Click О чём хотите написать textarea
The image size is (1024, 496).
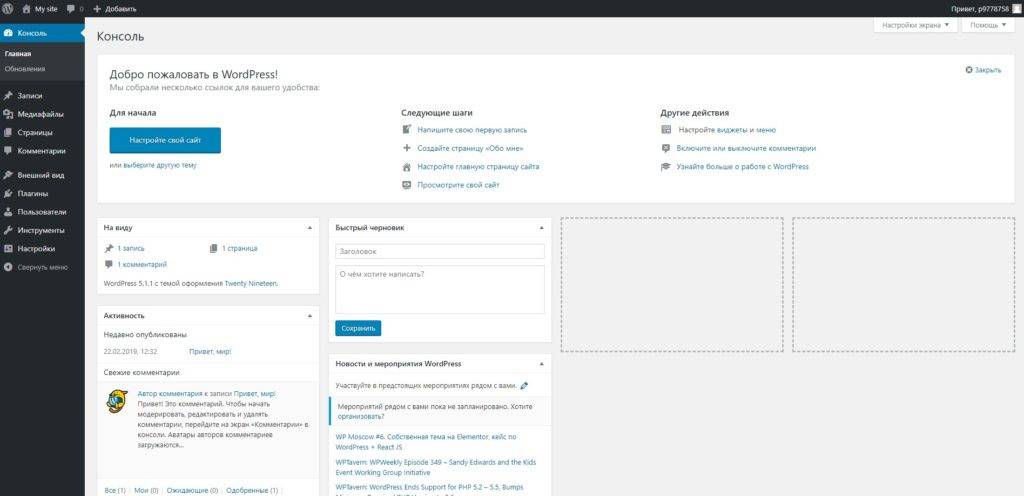point(440,289)
